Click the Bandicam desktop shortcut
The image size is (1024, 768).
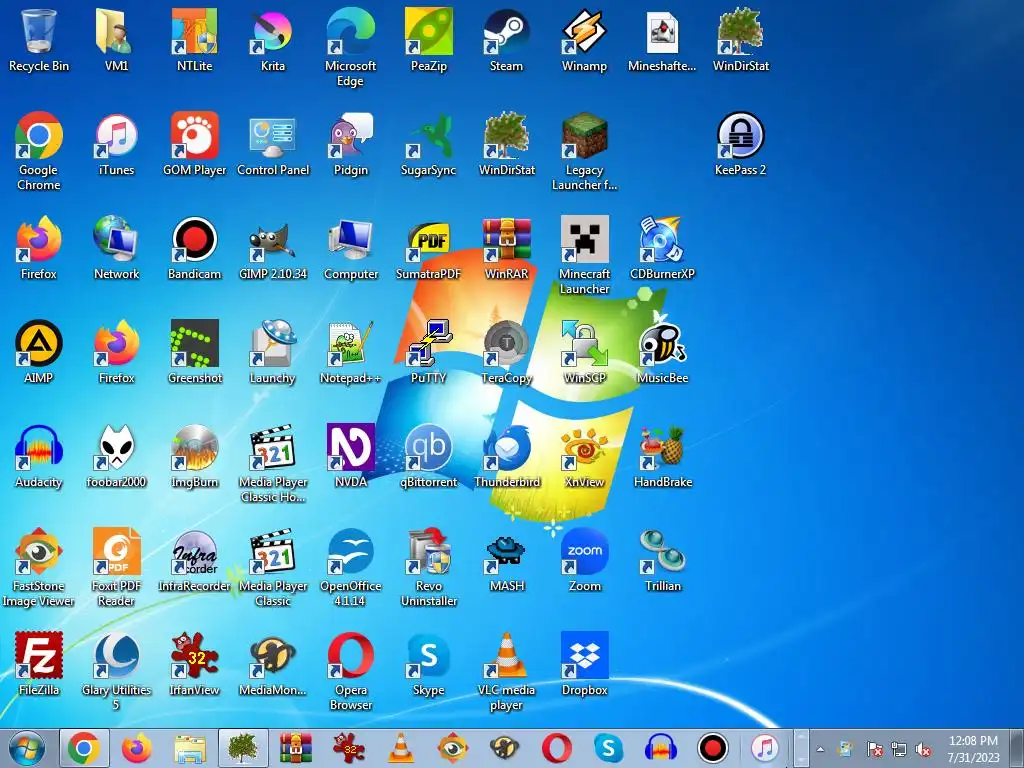(195, 248)
